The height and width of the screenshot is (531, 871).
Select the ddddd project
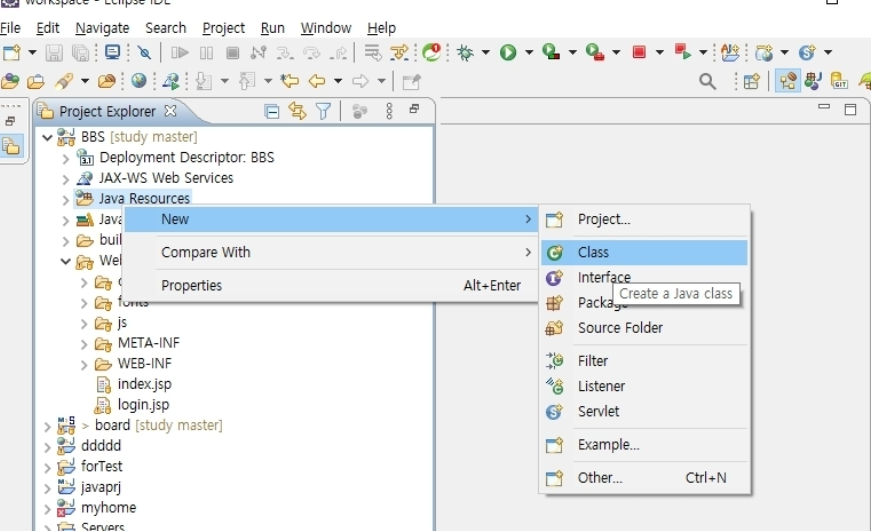tap(101, 446)
